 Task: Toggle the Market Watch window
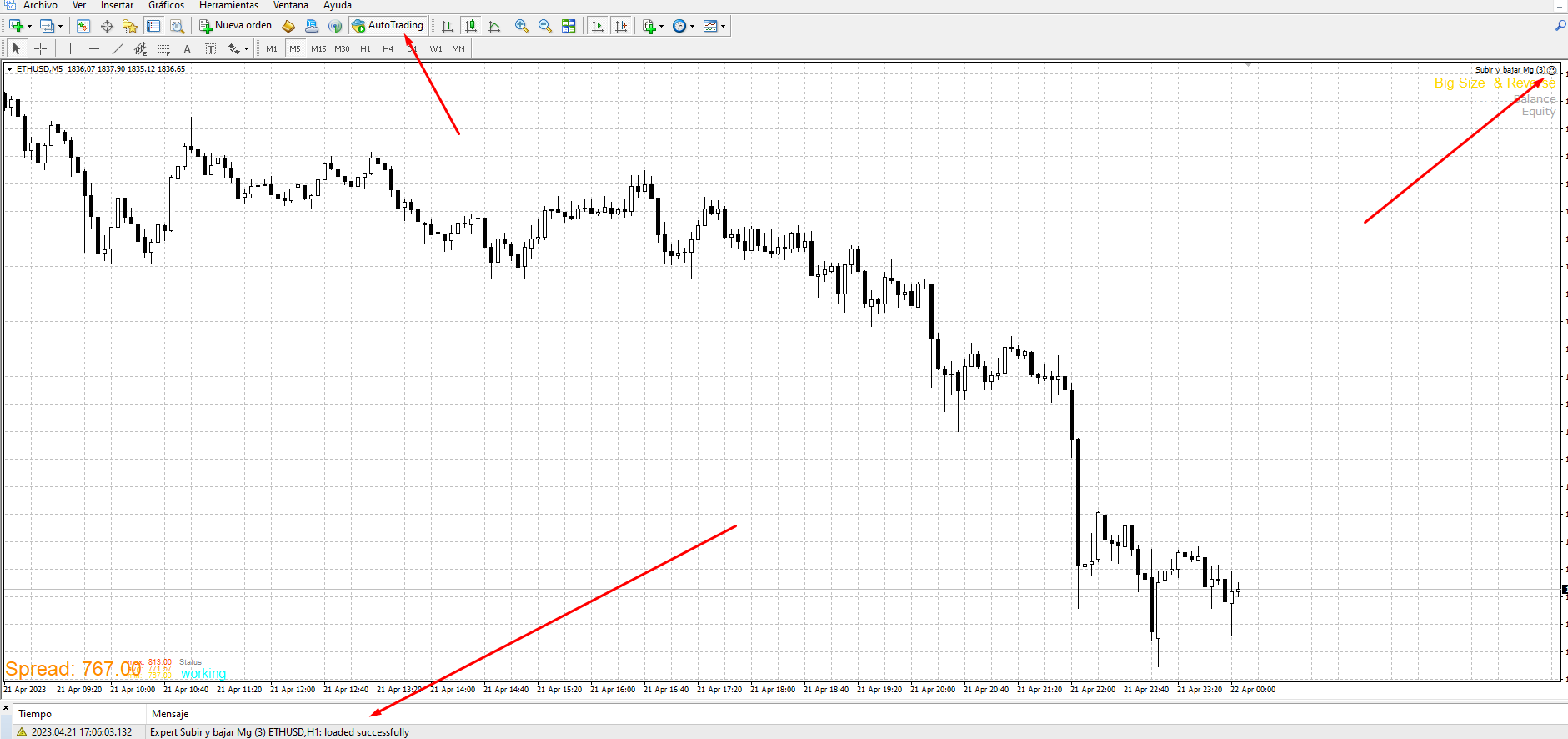pyautogui.click(x=83, y=26)
